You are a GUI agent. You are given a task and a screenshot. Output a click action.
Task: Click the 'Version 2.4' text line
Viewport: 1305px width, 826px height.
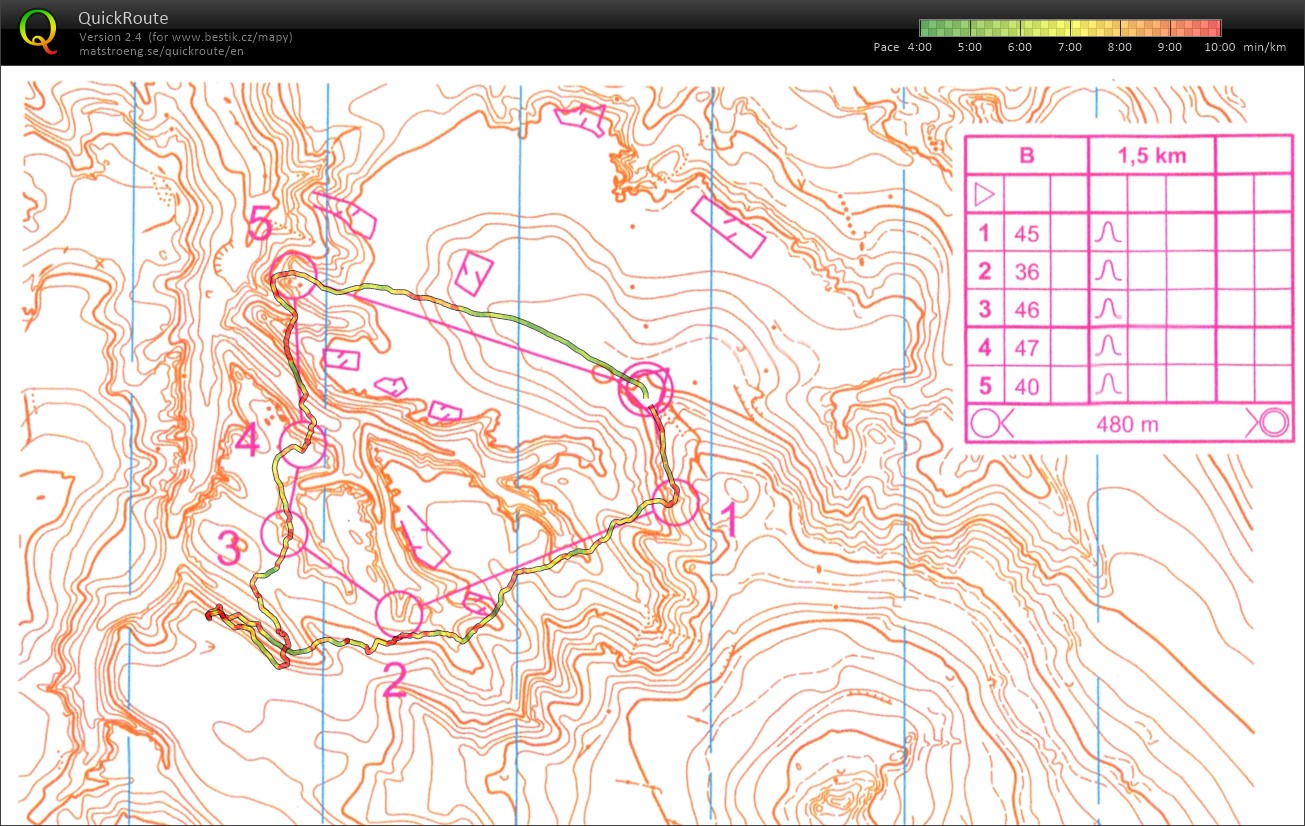tap(186, 38)
